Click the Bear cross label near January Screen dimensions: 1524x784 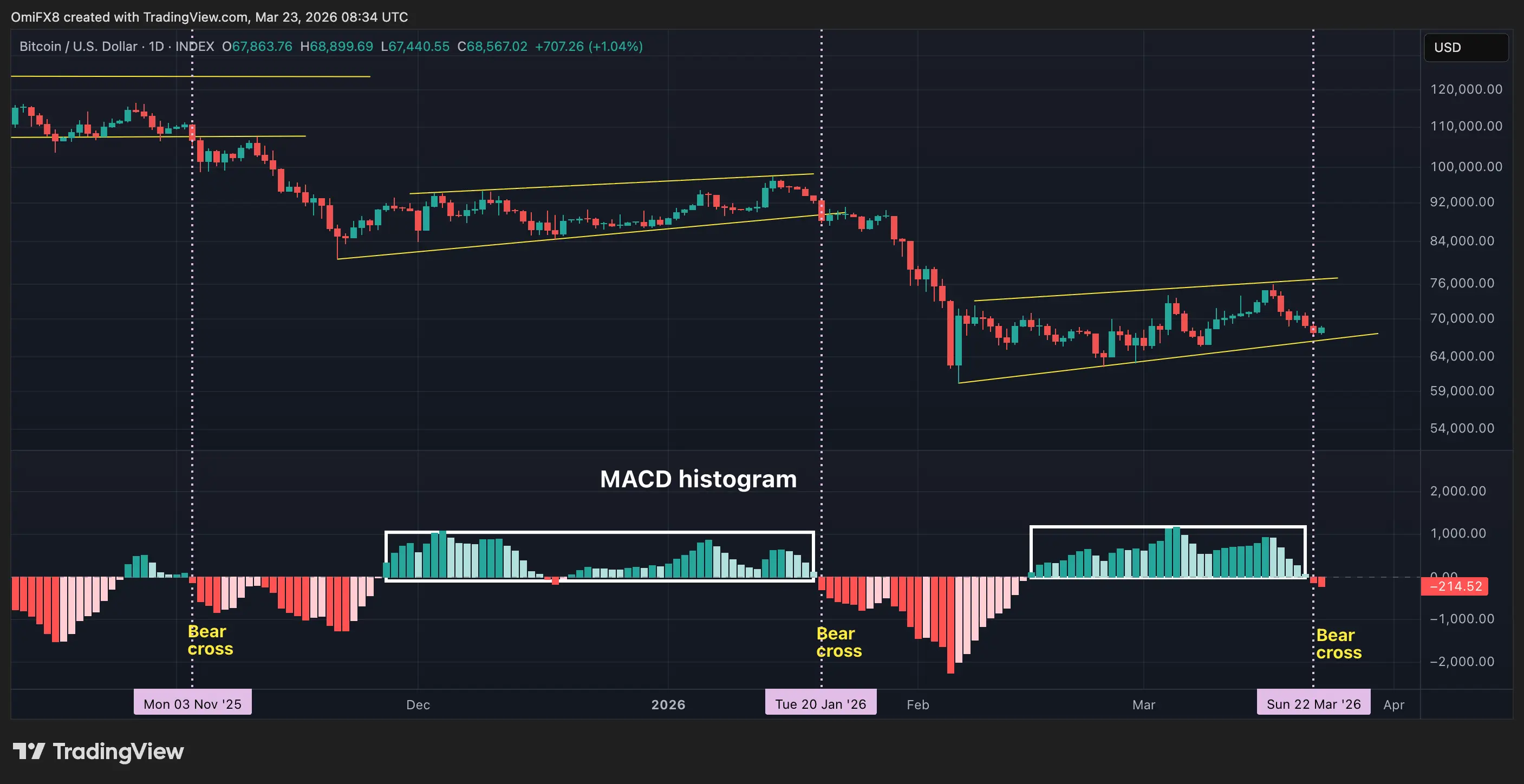[x=838, y=642]
